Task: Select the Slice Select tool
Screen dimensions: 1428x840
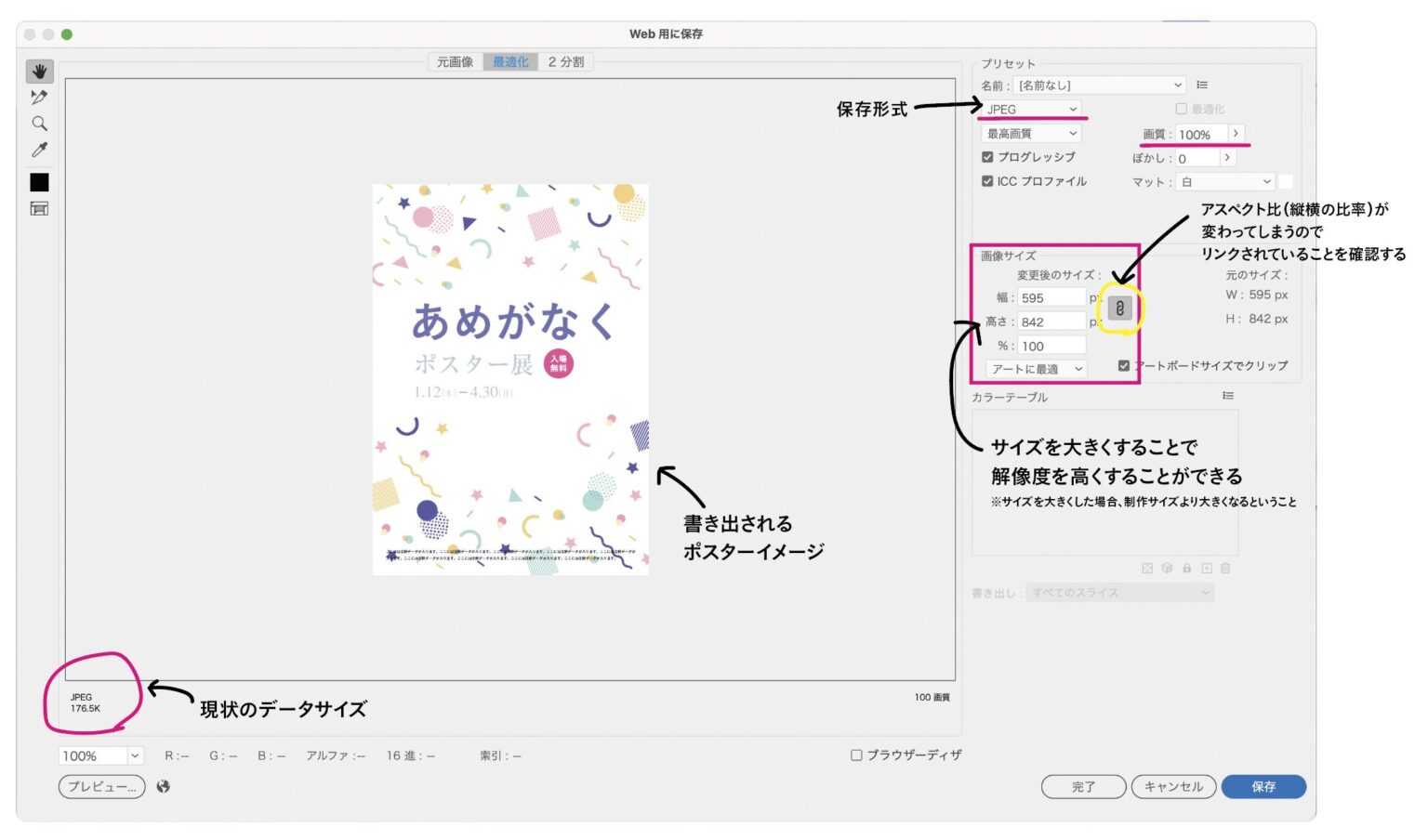Action: coord(39,98)
